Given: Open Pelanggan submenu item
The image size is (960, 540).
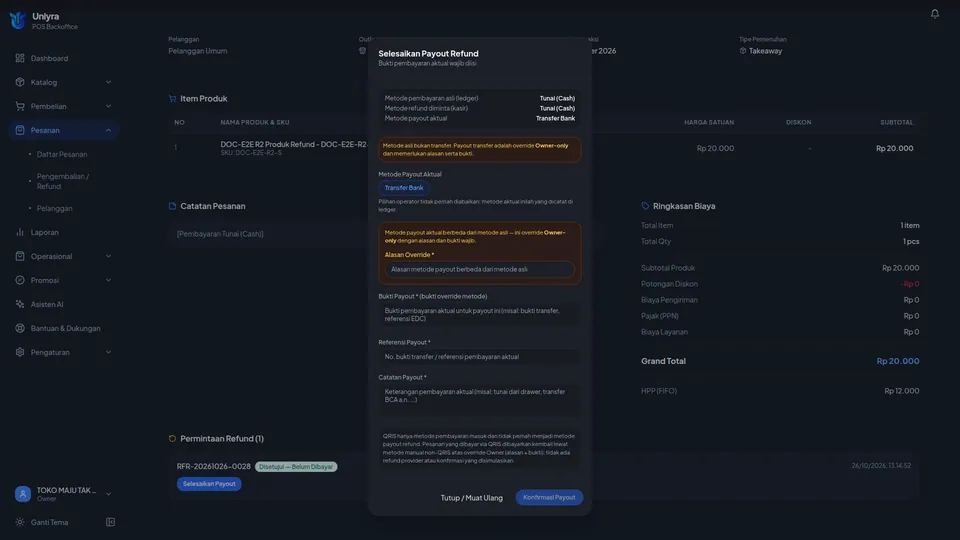Looking at the screenshot, I should click(x=54, y=208).
